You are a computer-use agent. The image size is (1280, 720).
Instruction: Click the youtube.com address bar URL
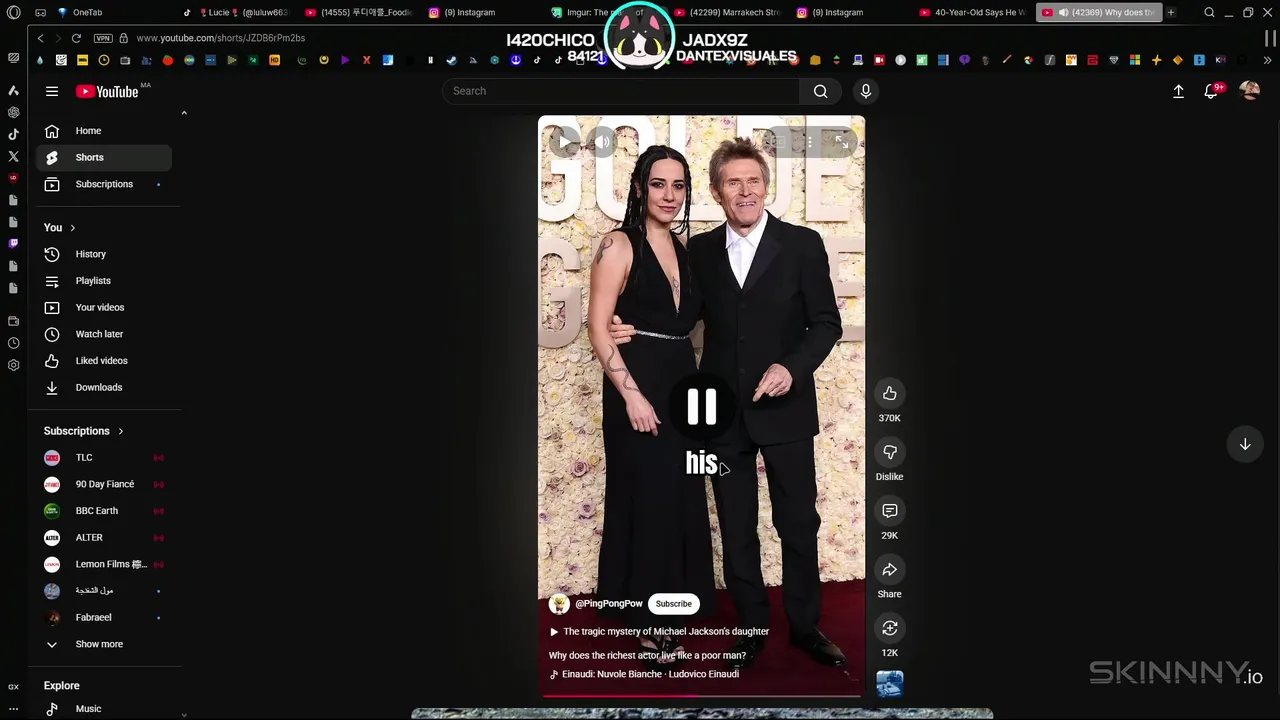coord(220,38)
